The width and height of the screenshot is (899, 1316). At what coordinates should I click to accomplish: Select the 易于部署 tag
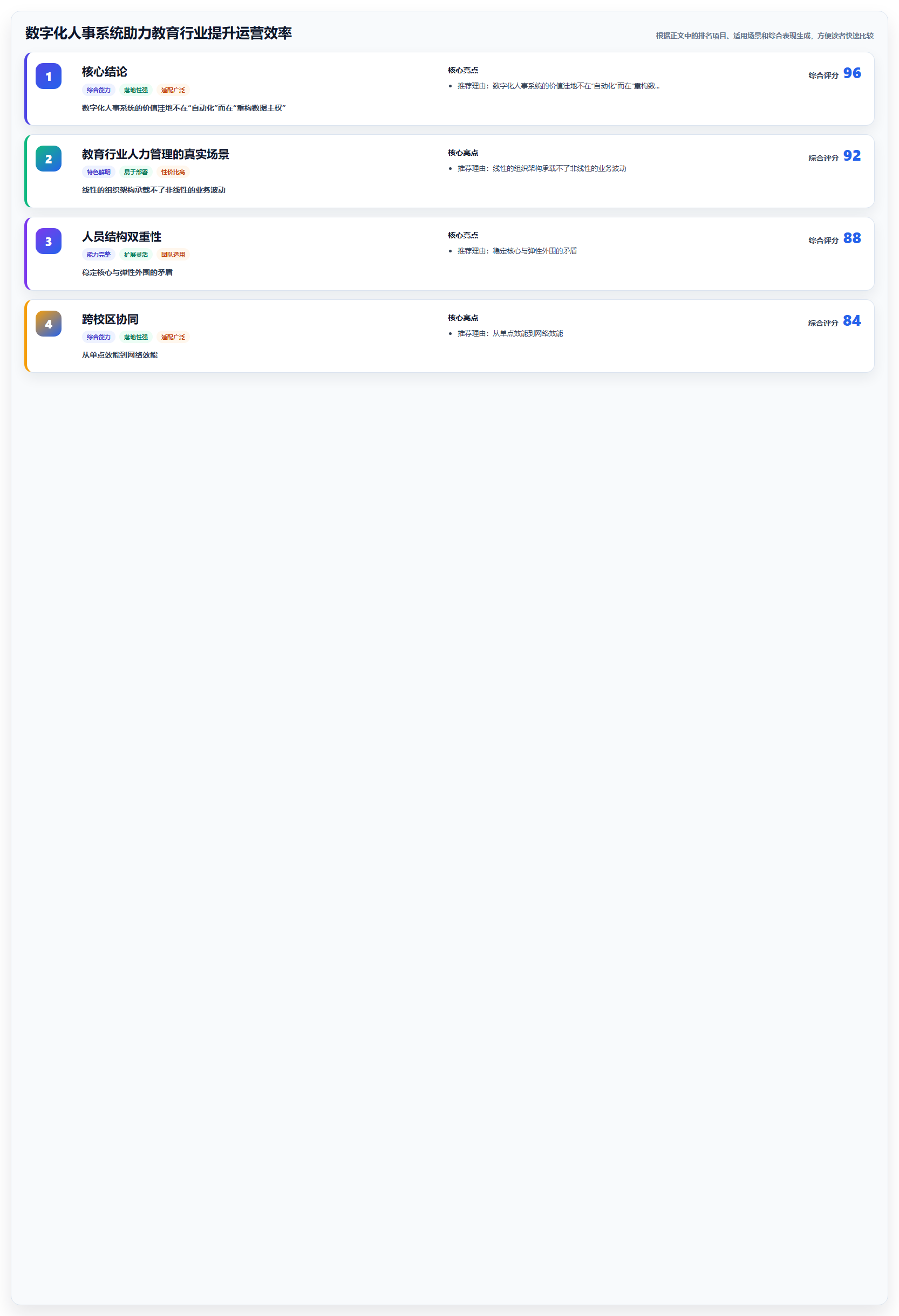[136, 172]
